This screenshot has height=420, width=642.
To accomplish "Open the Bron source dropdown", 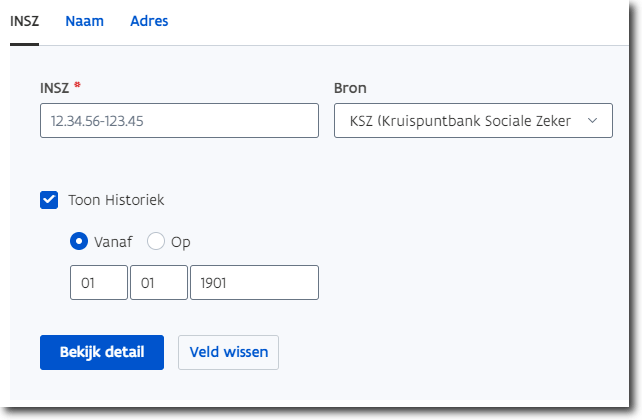I will pos(472,121).
